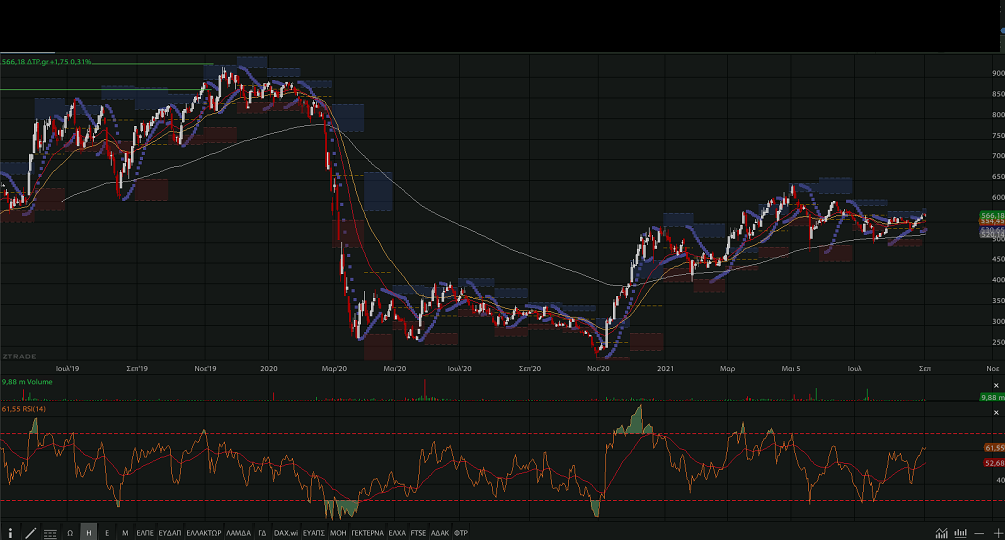This screenshot has width=1005, height=540.
Task: Close the RSI(14) indicator panel
Action: click(x=995, y=412)
